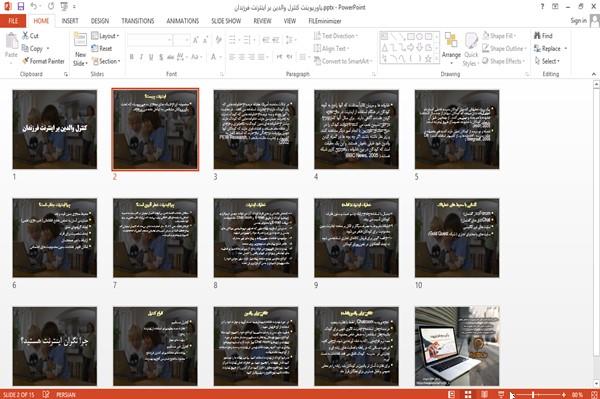The width and height of the screenshot is (600, 399).
Task: Select the Format Painter brush
Action: (x=26, y=61)
